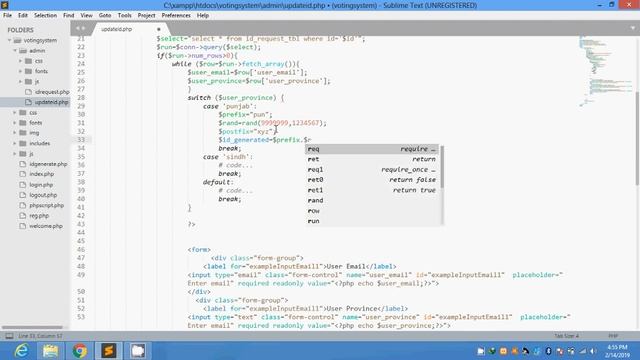Open login.php from the sidebar
Image resolution: width=640 pixels, height=360 pixels.
pos(41,184)
